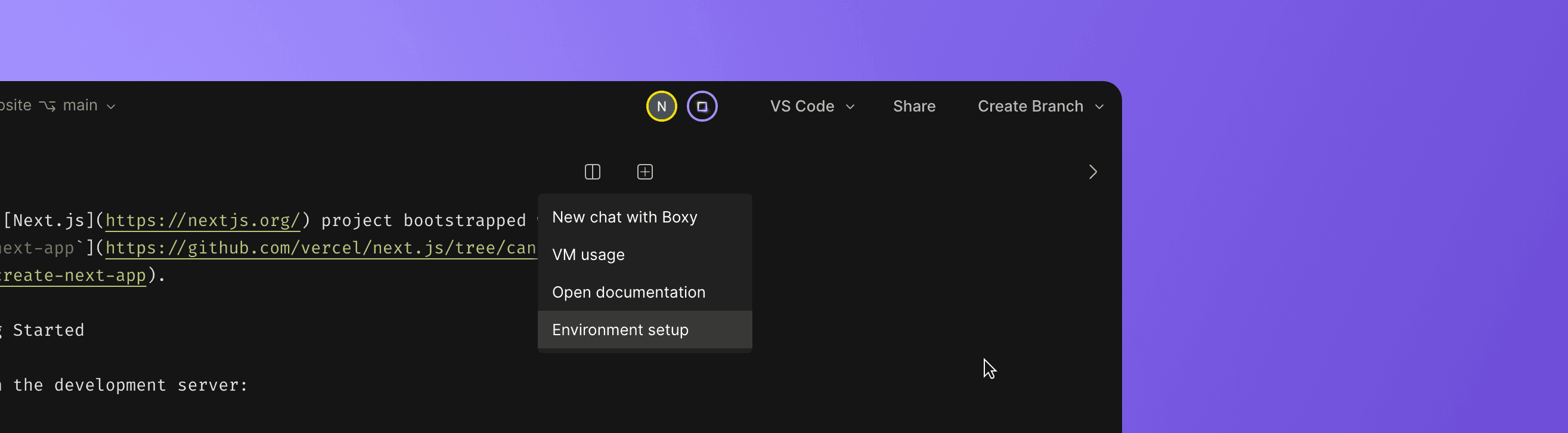Open the nextjs.org link

click(203, 221)
